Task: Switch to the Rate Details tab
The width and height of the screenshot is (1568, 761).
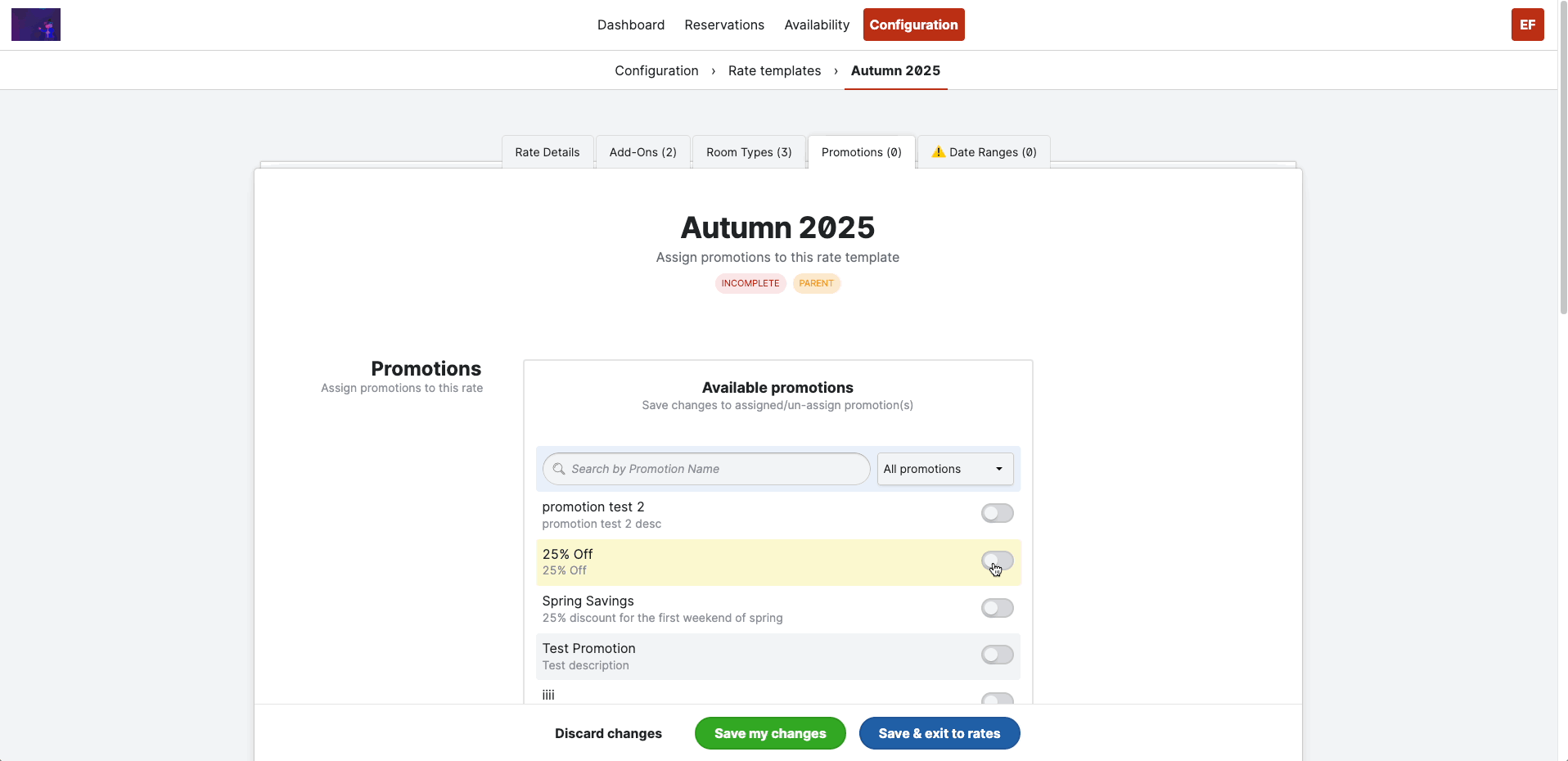Action: 547,152
